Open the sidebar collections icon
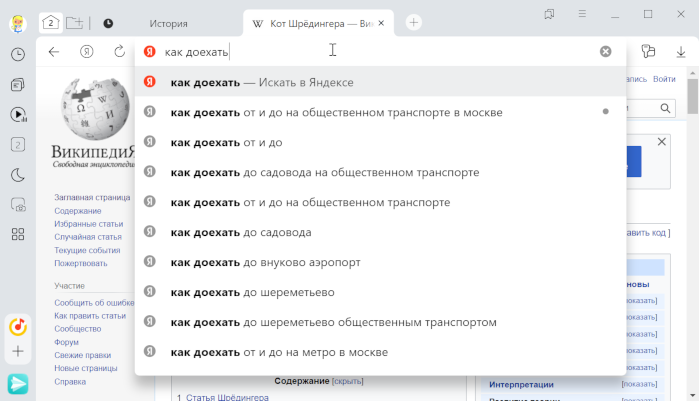This screenshot has width=699, height=401. click(x=18, y=85)
